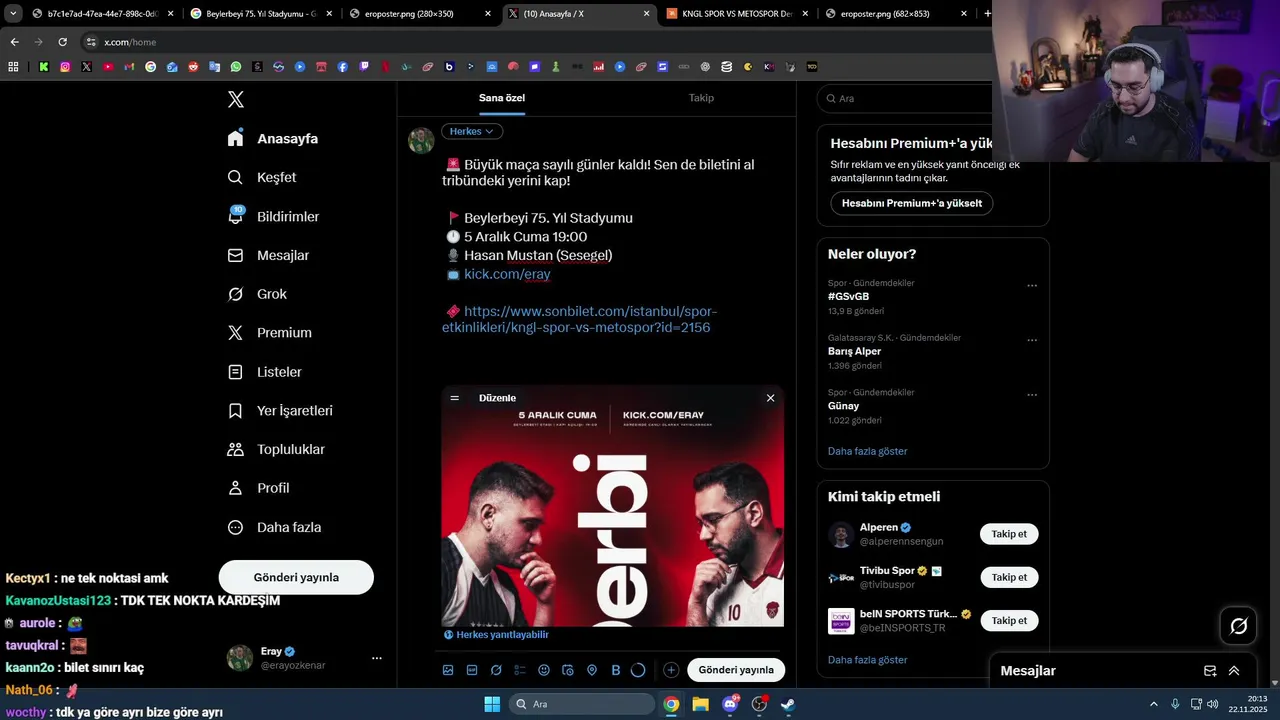Toggle bold text formatting

[616, 670]
